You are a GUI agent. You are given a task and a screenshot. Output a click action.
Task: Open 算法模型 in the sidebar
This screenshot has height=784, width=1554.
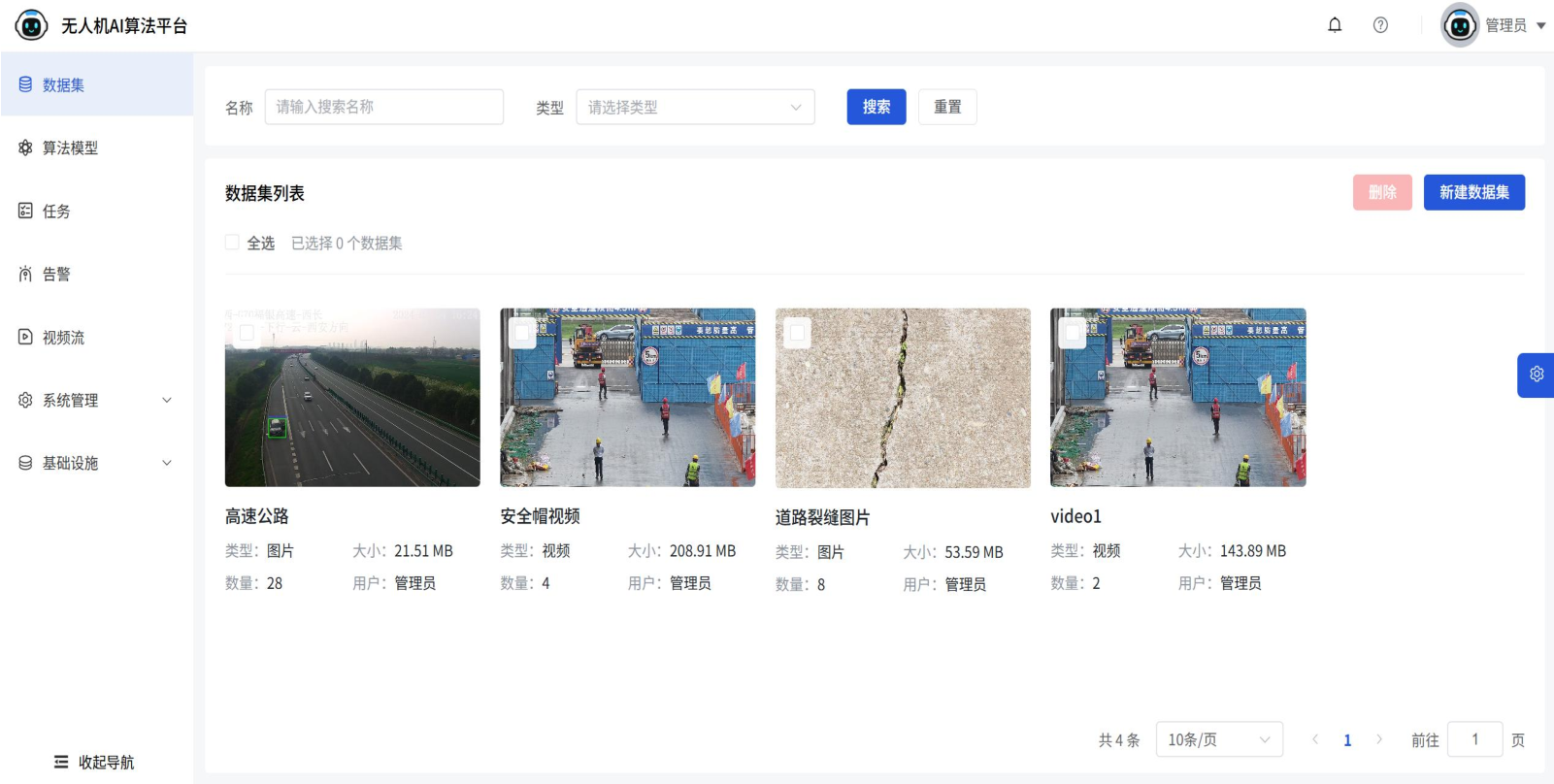click(70, 147)
